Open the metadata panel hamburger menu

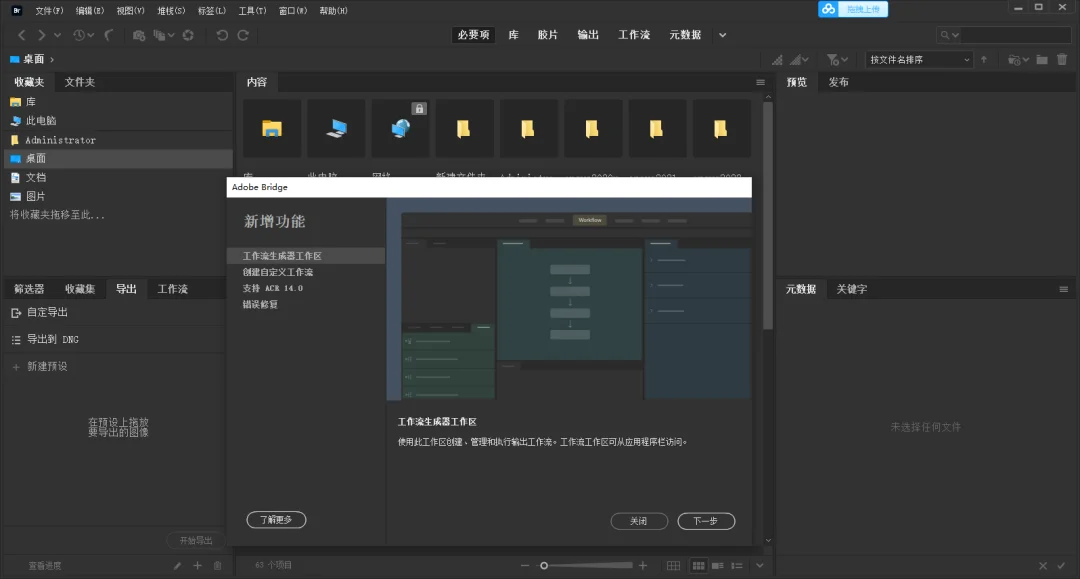[1063, 289]
